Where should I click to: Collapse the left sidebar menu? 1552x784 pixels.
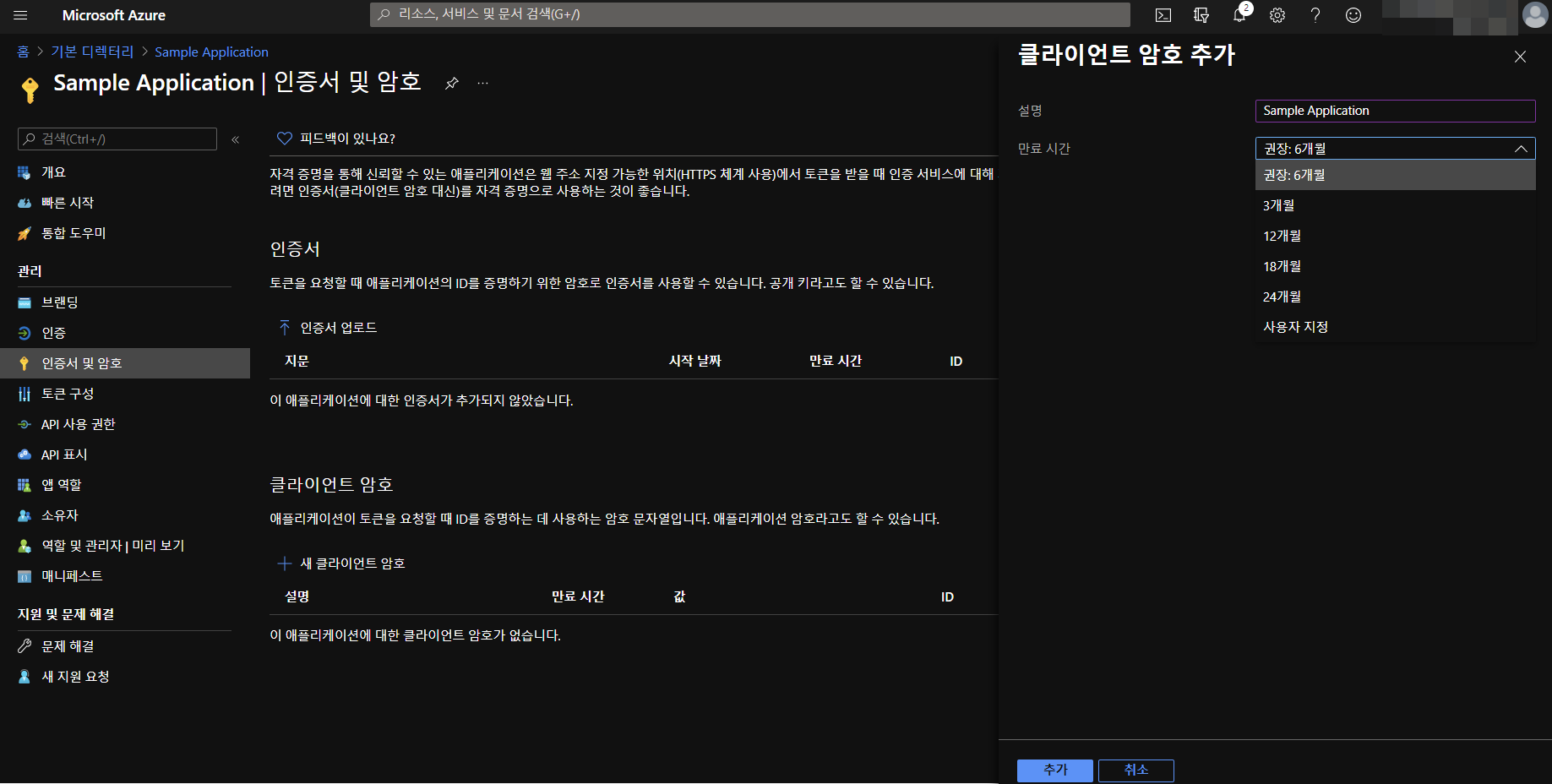(236, 139)
